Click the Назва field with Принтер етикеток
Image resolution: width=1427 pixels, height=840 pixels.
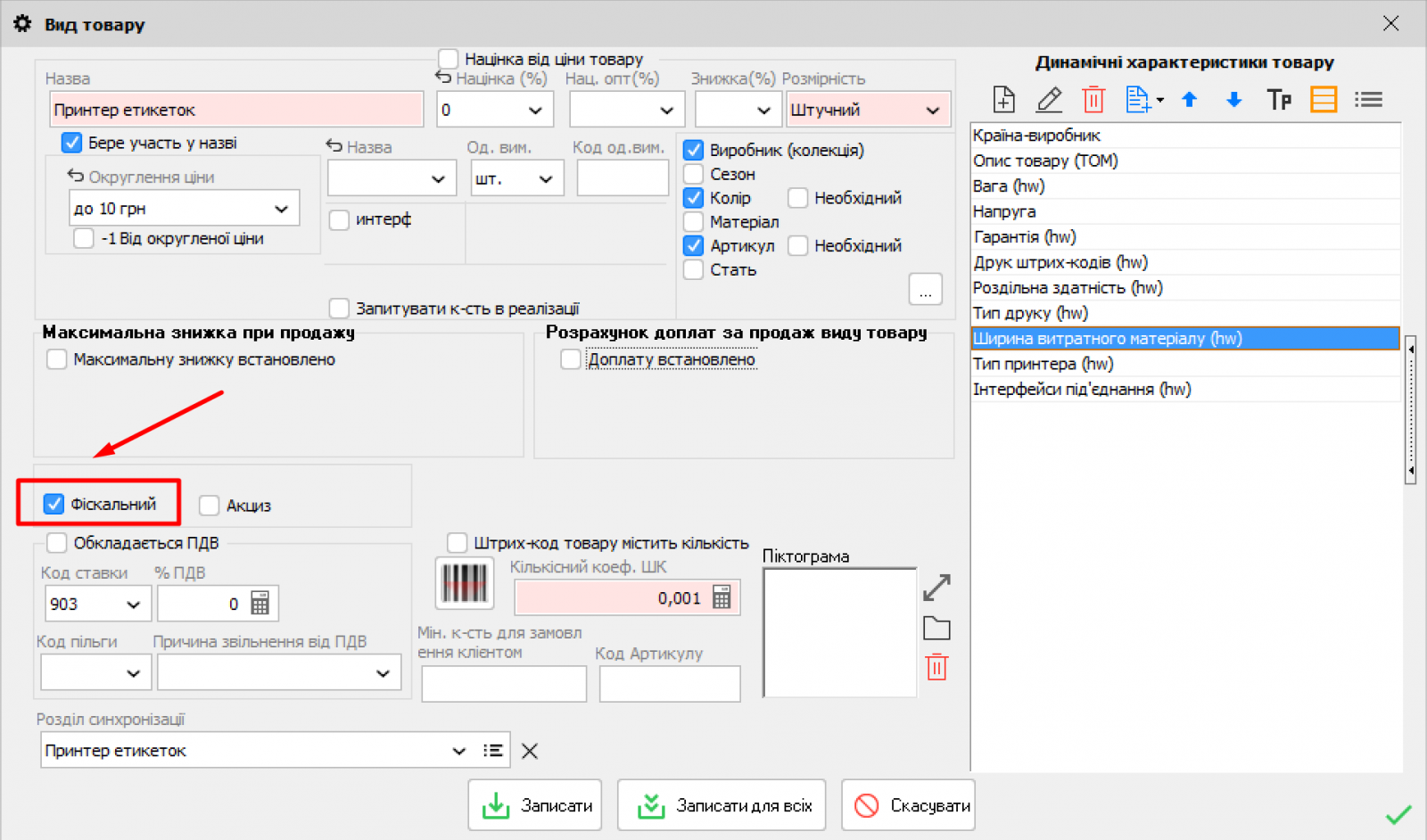pos(235,111)
